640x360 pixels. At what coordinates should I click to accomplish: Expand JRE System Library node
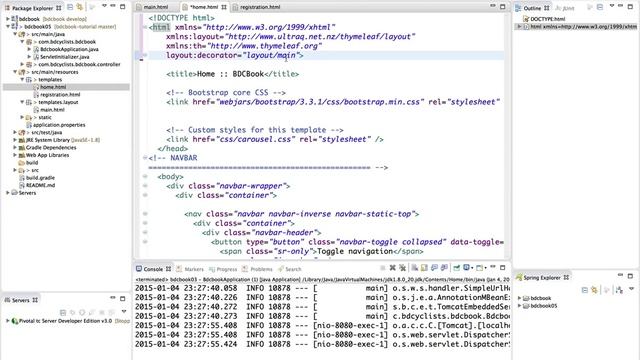point(15,140)
